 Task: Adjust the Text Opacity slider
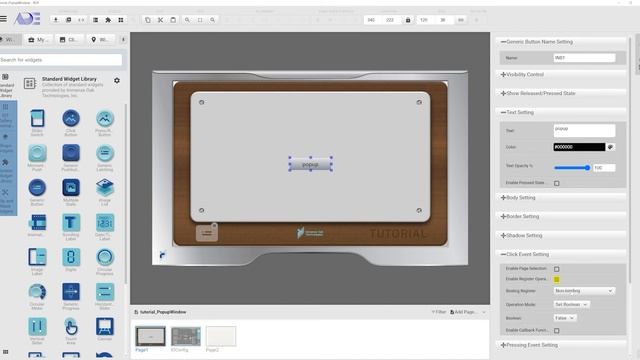pyautogui.click(x=572, y=168)
